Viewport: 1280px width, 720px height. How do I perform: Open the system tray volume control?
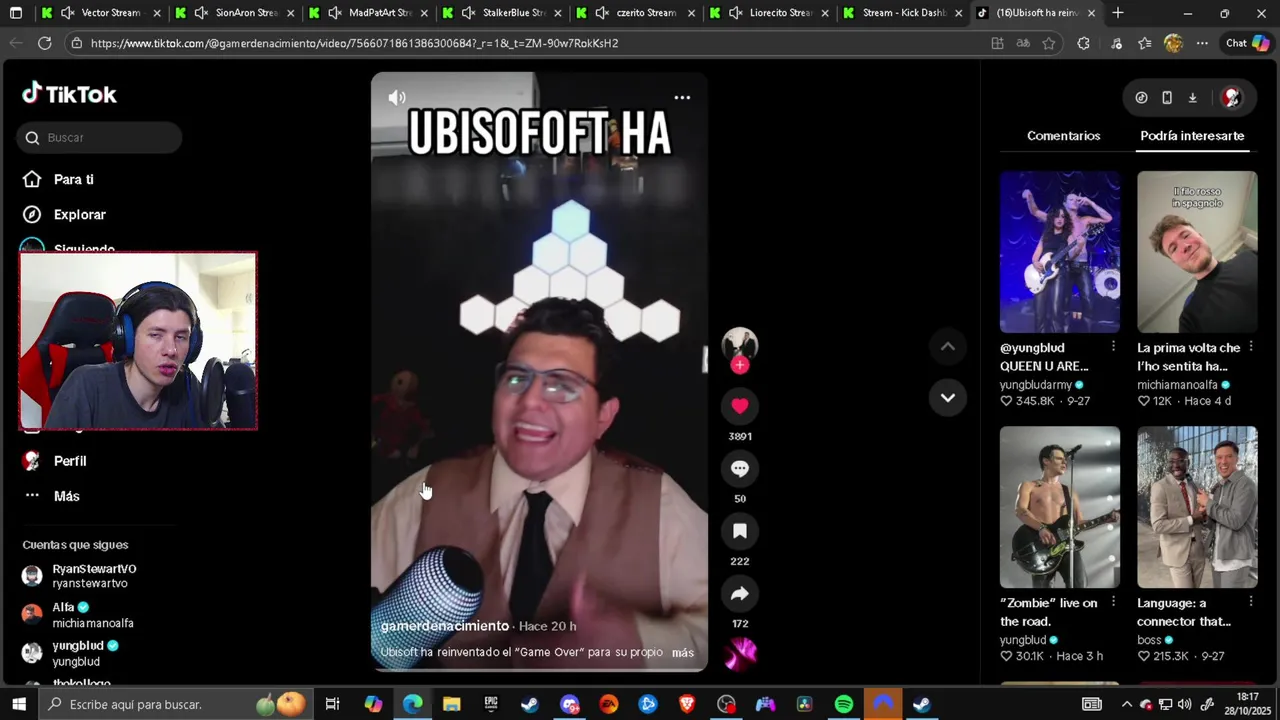point(1185,704)
